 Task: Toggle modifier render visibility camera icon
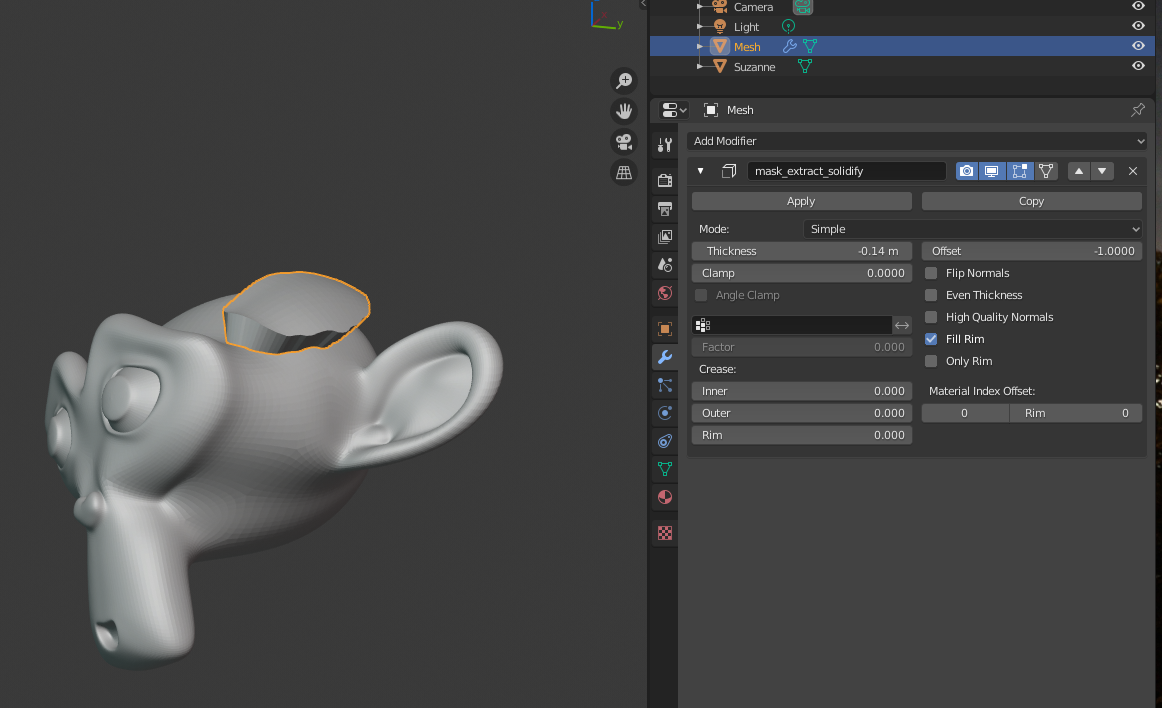pos(966,171)
